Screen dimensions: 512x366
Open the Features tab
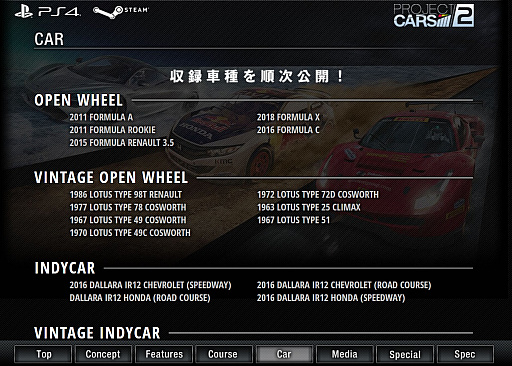tap(164, 354)
